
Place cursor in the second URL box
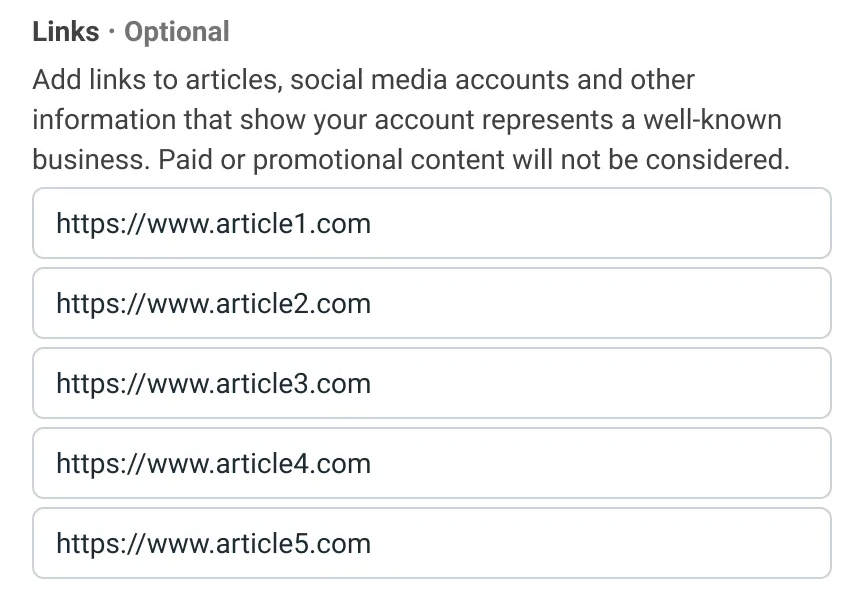click(430, 303)
